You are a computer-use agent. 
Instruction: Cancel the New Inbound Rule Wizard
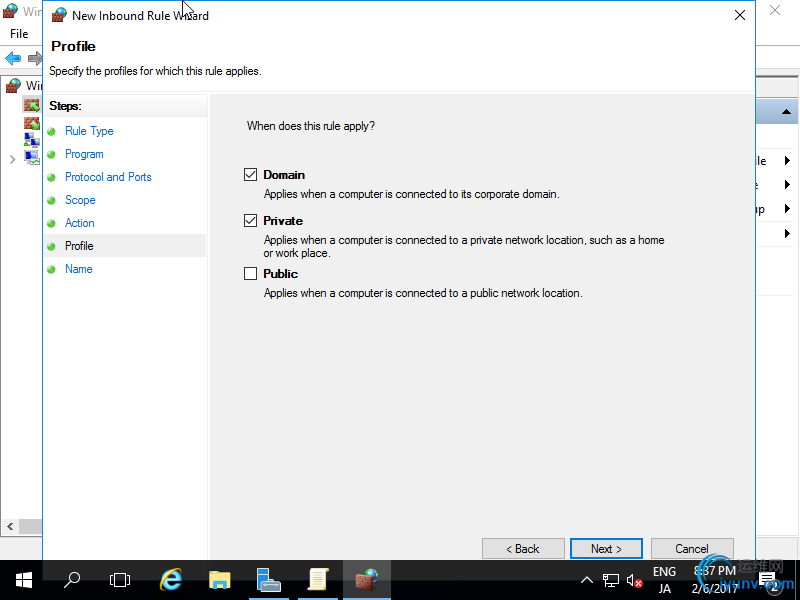coord(692,548)
